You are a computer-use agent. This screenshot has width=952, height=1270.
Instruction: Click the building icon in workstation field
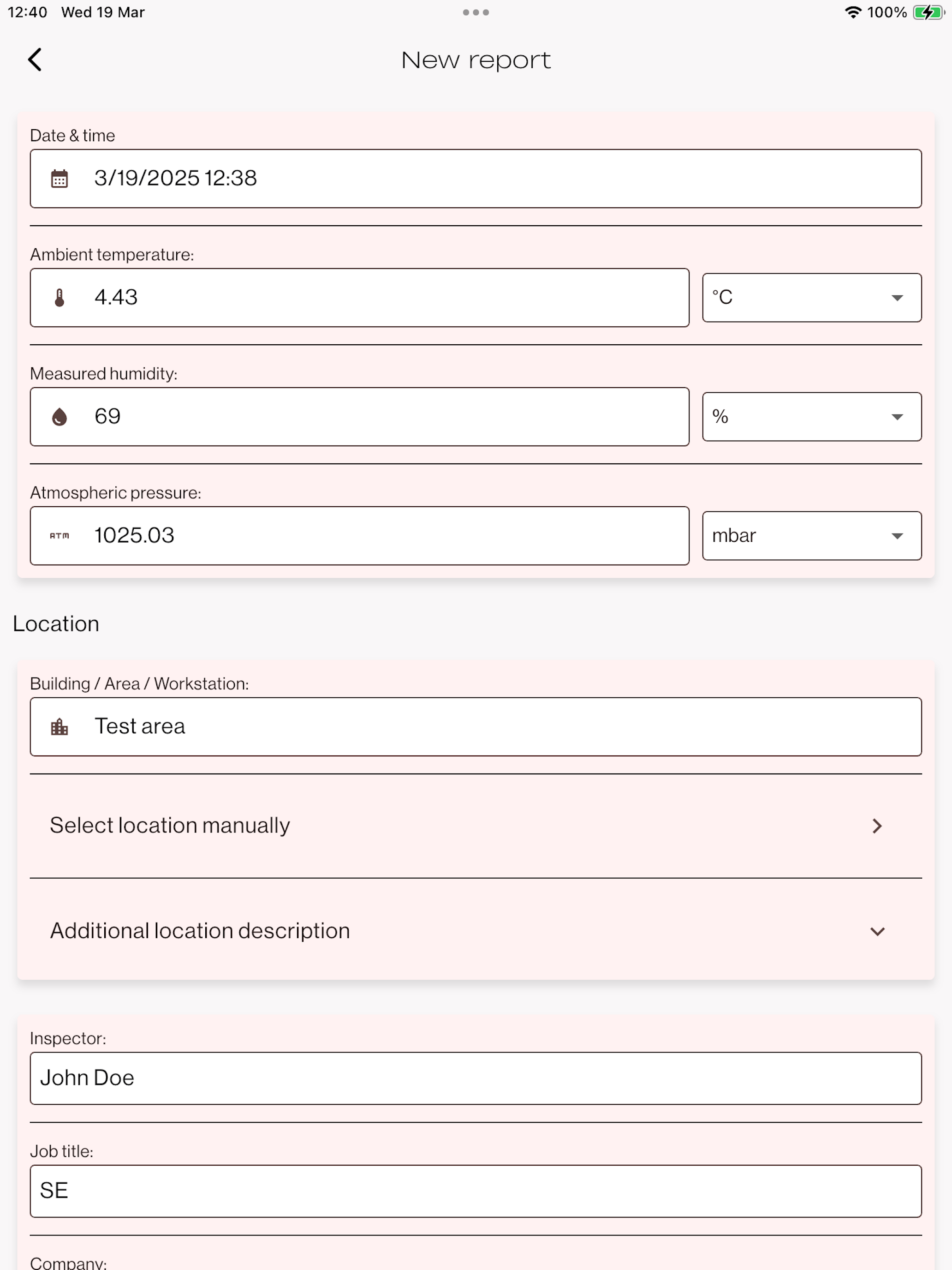59,727
